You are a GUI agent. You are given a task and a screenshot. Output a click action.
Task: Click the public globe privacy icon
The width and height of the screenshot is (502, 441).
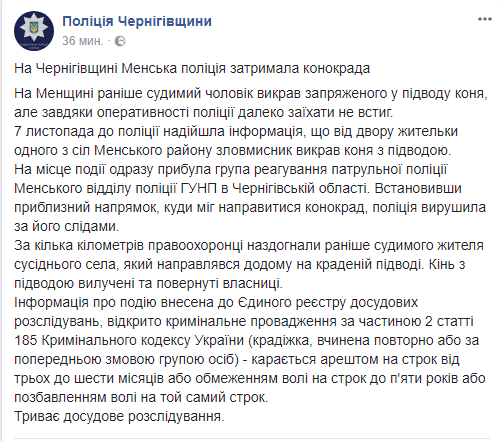[x=120, y=41]
